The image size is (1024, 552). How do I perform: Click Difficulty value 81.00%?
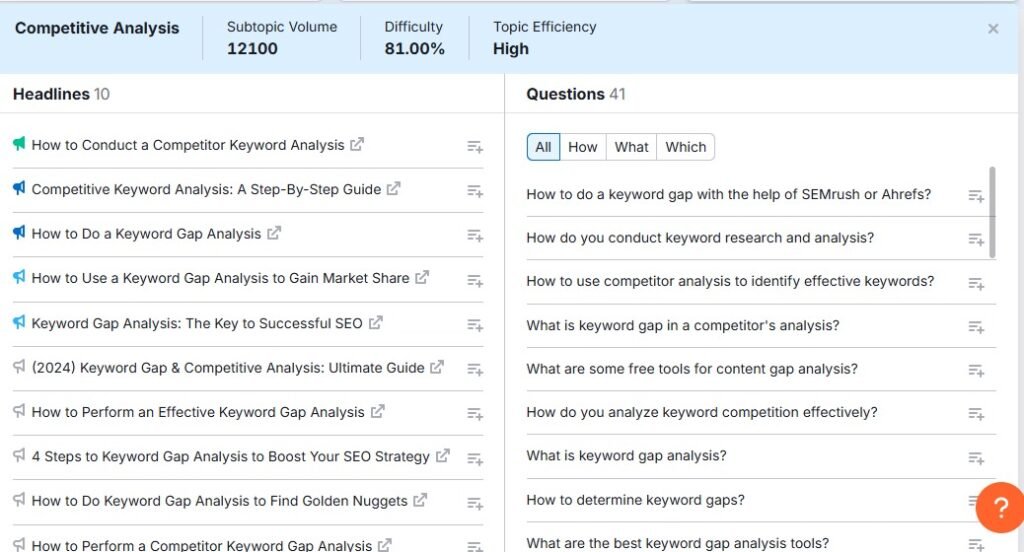[414, 49]
